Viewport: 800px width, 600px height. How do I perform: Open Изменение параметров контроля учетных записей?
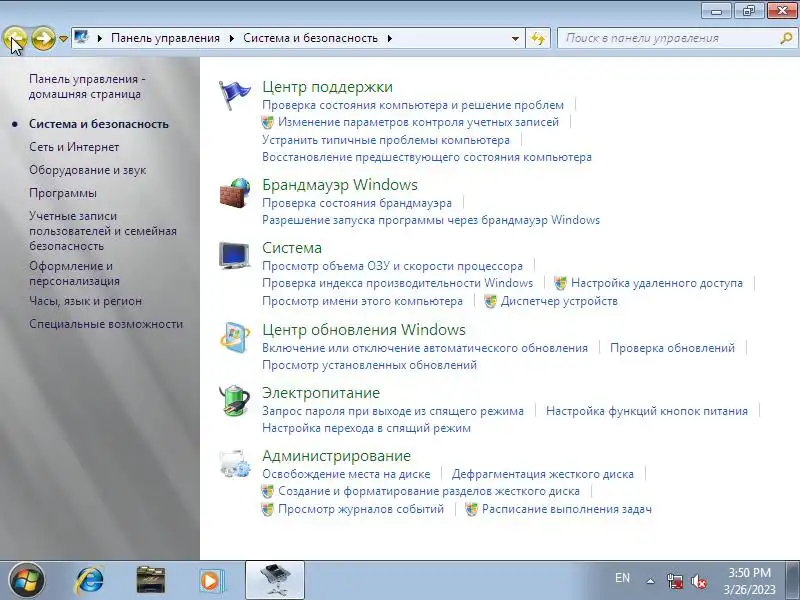[x=418, y=122]
